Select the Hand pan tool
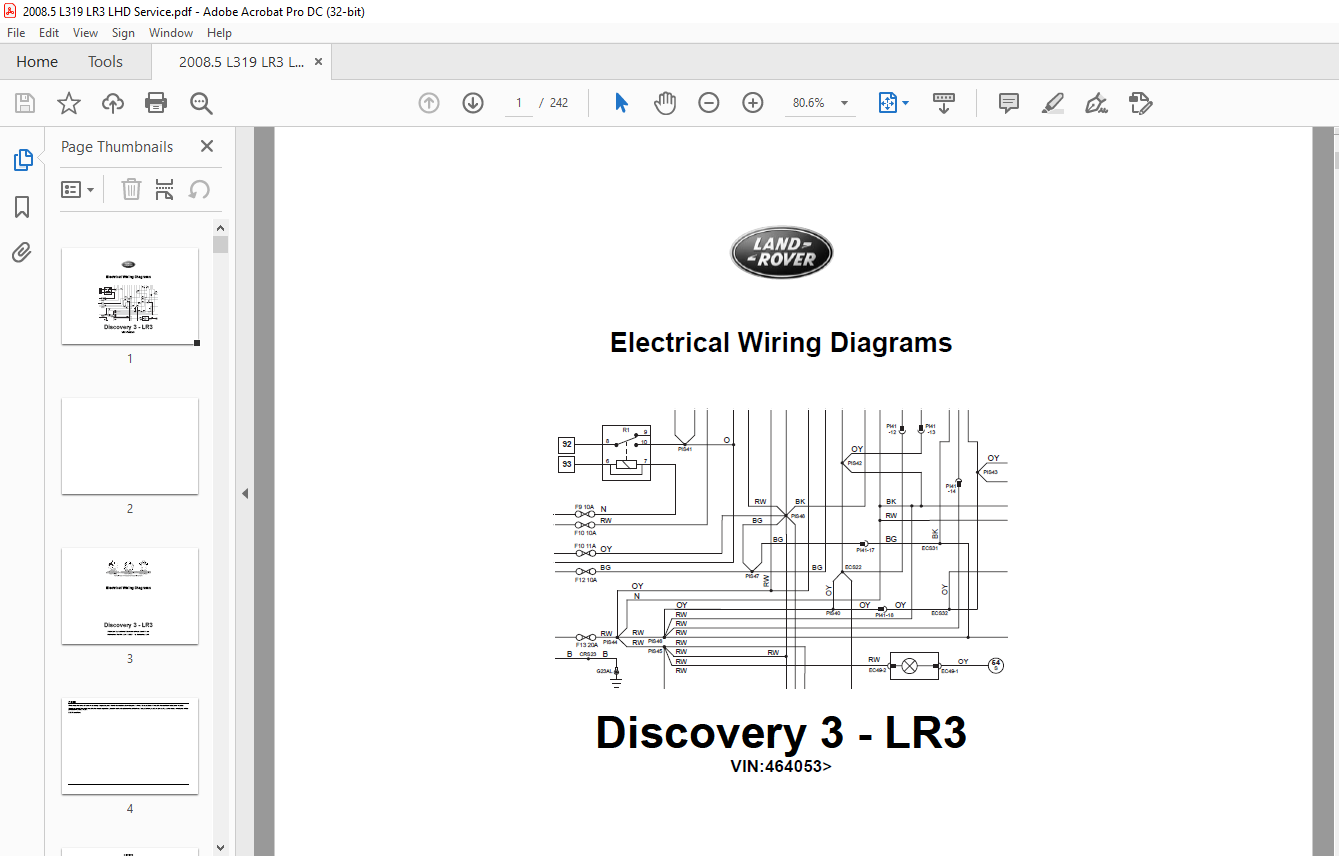 (x=665, y=103)
